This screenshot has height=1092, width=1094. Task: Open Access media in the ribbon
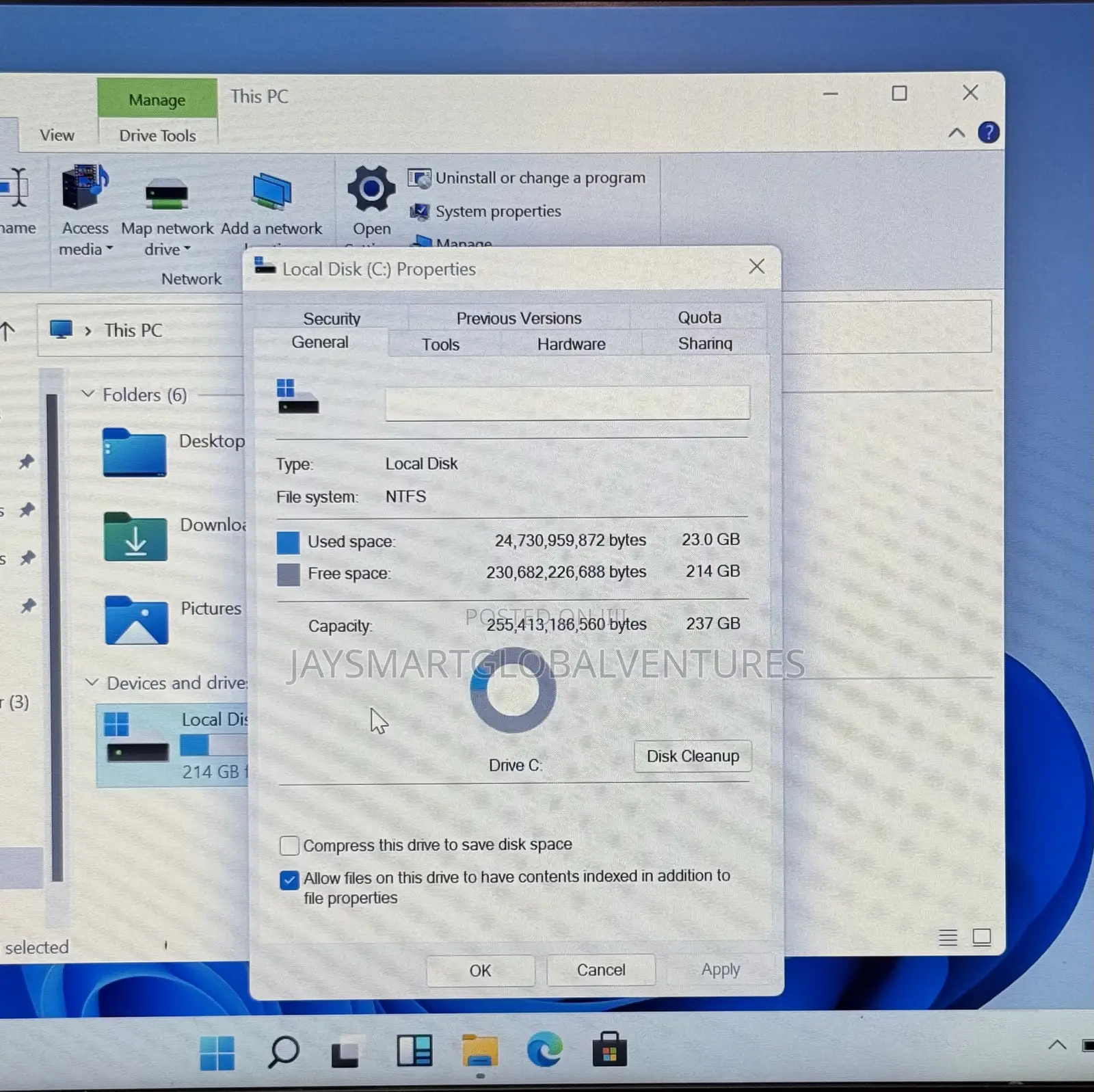click(85, 209)
